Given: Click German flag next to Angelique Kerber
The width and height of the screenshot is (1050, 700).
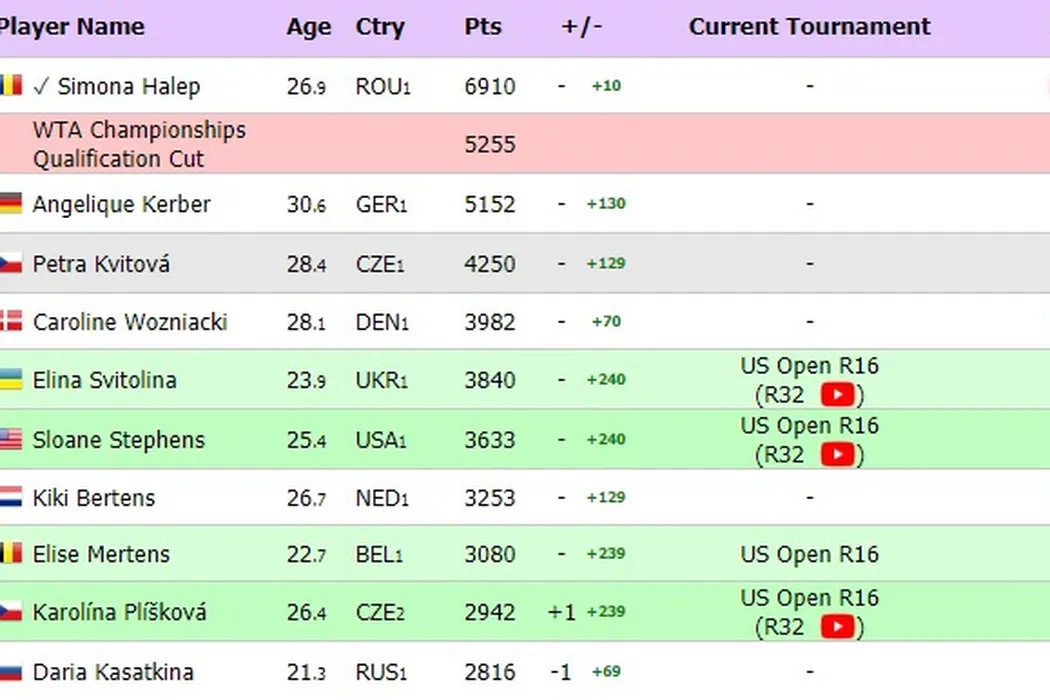Looking at the screenshot, I should pyautogui.click(x=11, y=204).
